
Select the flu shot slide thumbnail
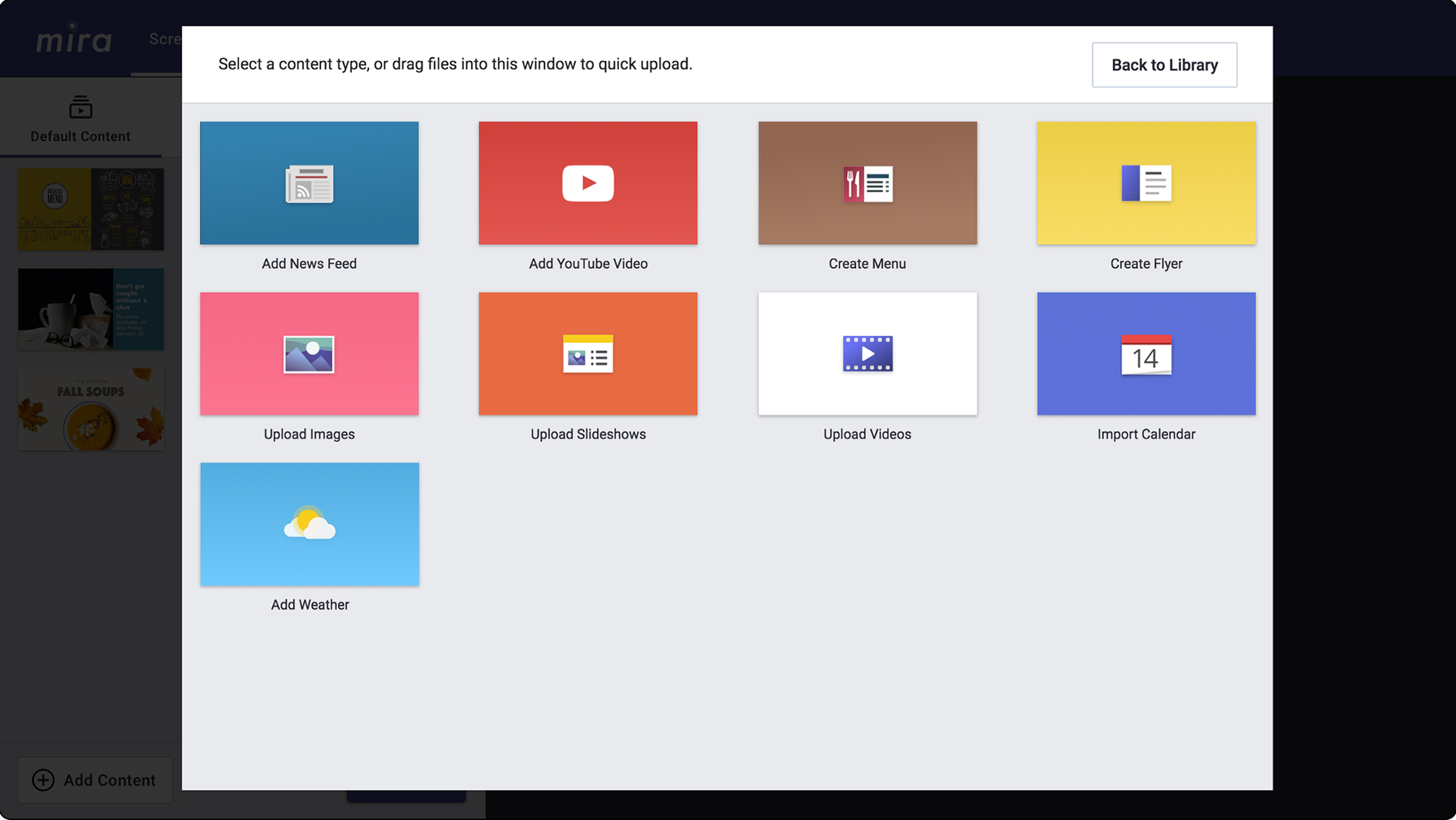point(90,309)
